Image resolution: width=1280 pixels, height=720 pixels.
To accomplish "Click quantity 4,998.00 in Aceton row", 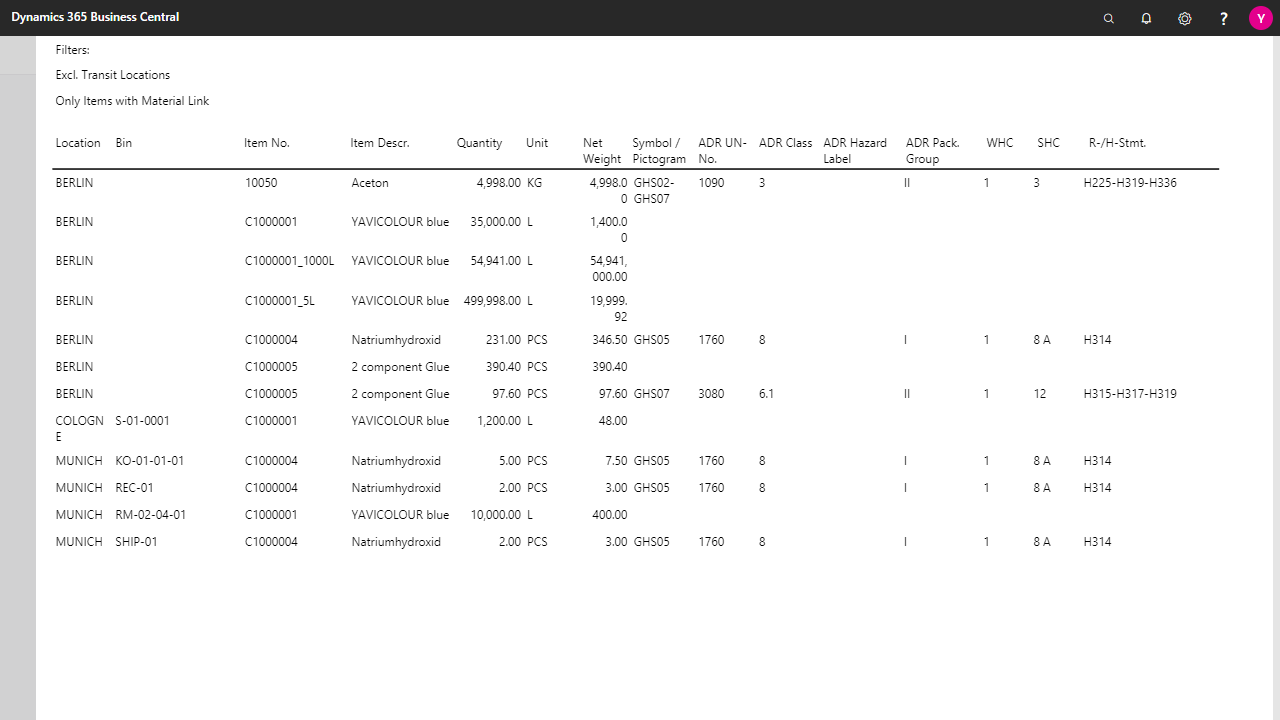I will click(x=498, y=183).
